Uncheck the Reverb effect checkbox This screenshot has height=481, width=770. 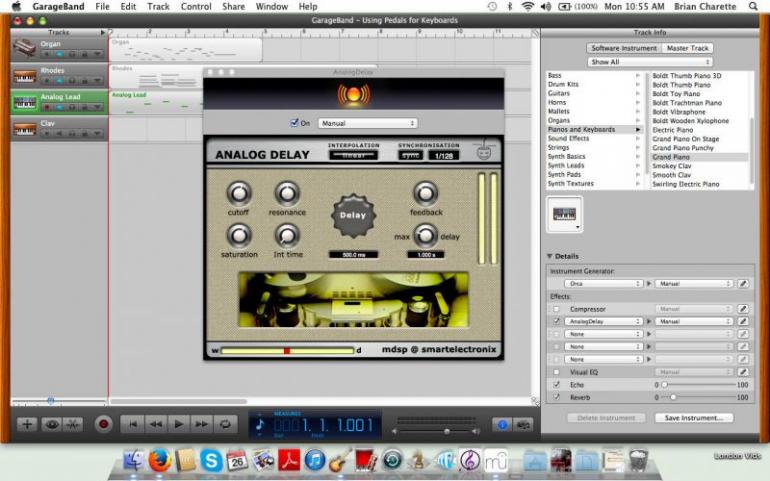[x=556, y=397]
